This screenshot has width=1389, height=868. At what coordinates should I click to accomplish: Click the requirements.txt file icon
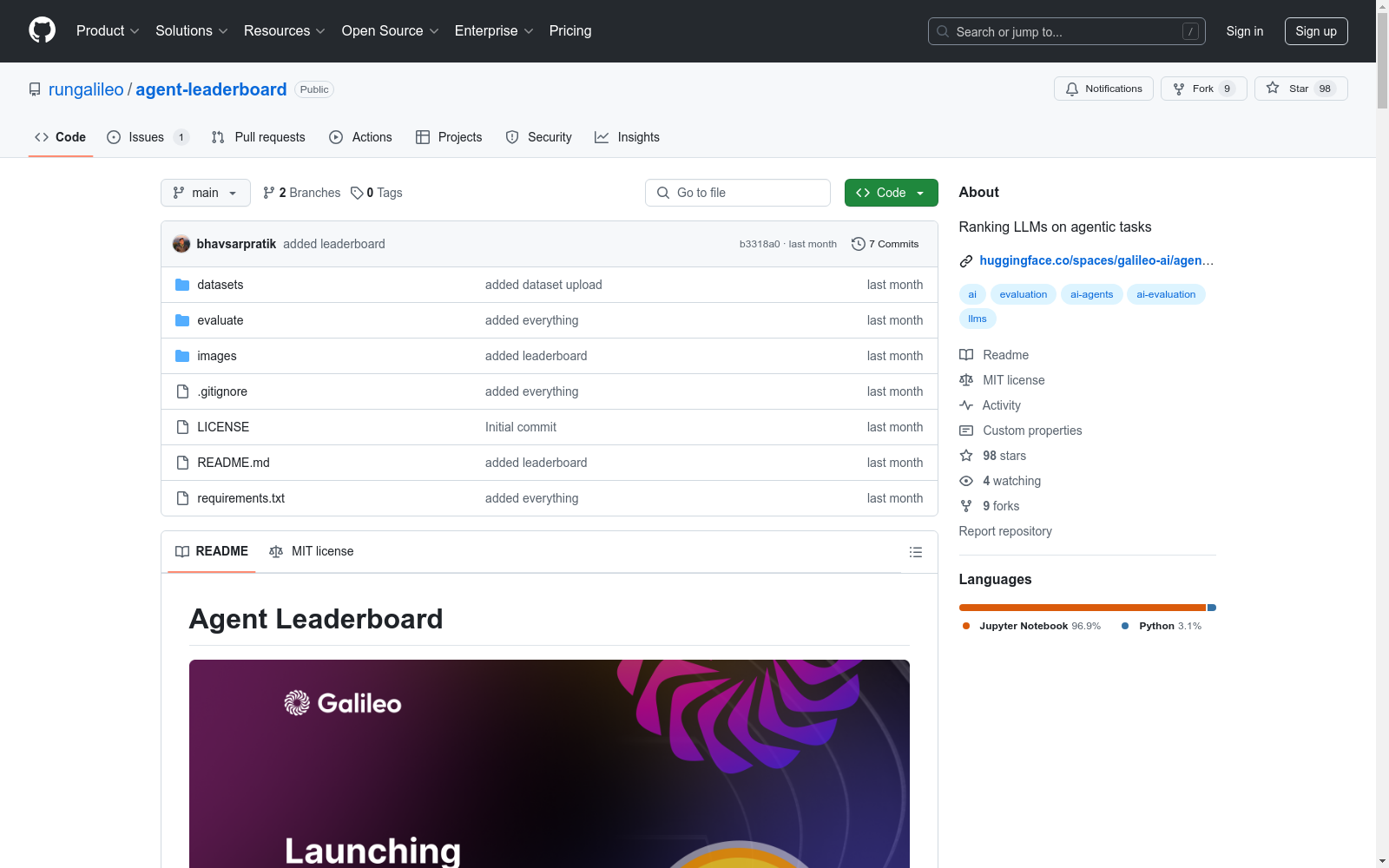(x=182, y=498)
